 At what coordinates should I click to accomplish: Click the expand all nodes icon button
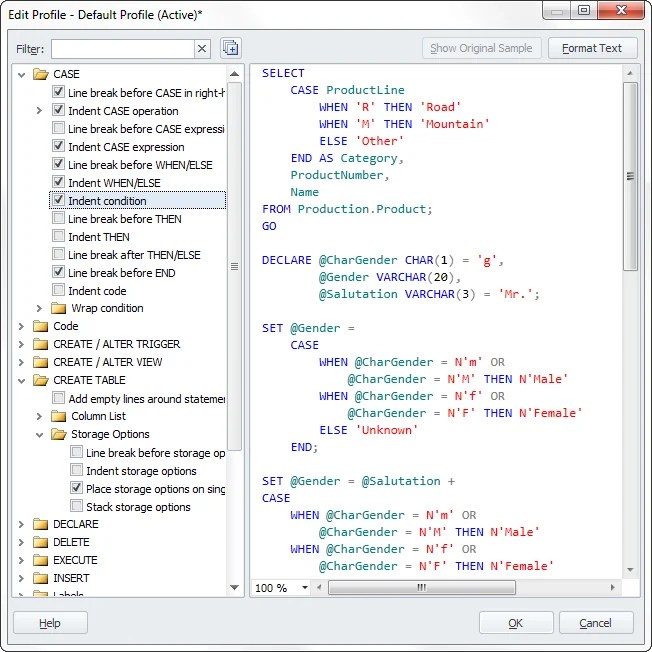(x=230, y=48)
